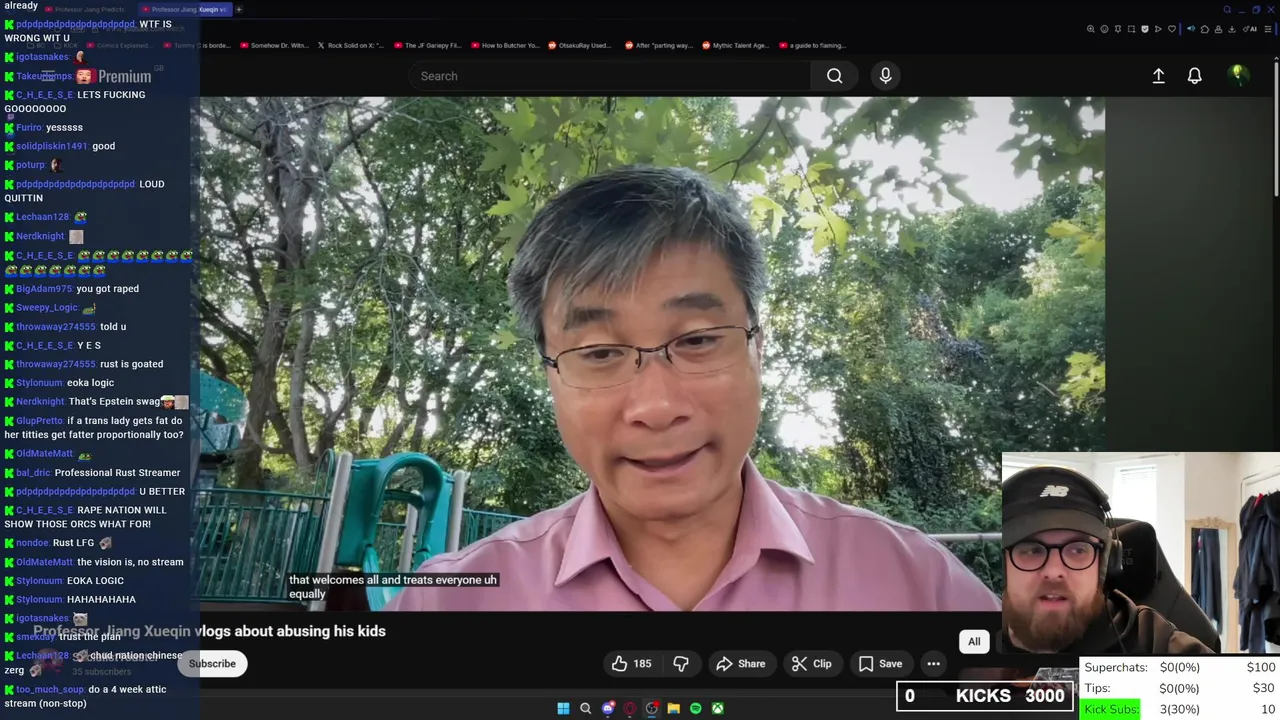Image resolution: width=1280 pixels, height=720 pixels.
Task: Open the 'Mythic Talent Age...' bookmark
Action: coord(735,45)
